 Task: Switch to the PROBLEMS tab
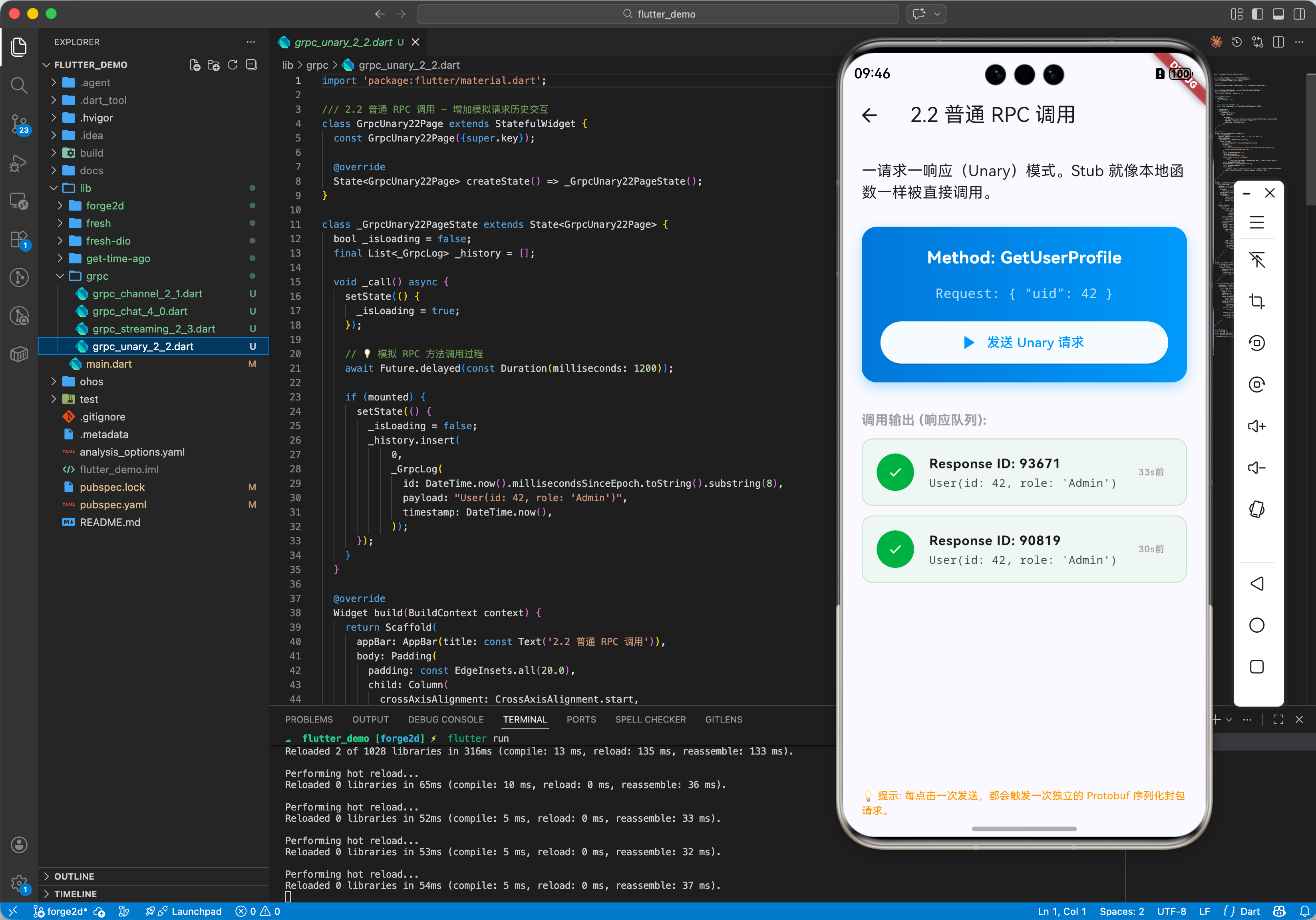[308, 719]
